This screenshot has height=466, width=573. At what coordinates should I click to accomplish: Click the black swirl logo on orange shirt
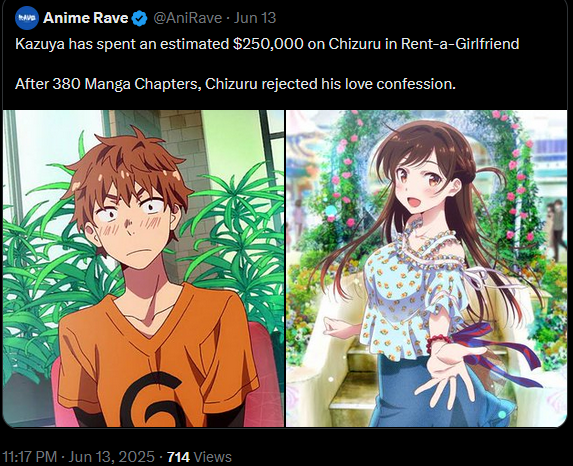[x=152, y=399]
